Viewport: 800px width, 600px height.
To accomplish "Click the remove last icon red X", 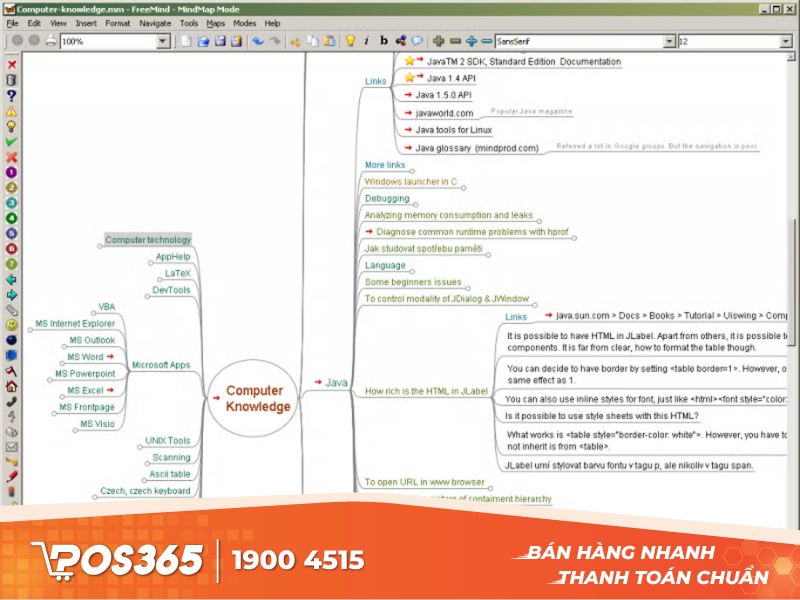I will coord(11,65).
